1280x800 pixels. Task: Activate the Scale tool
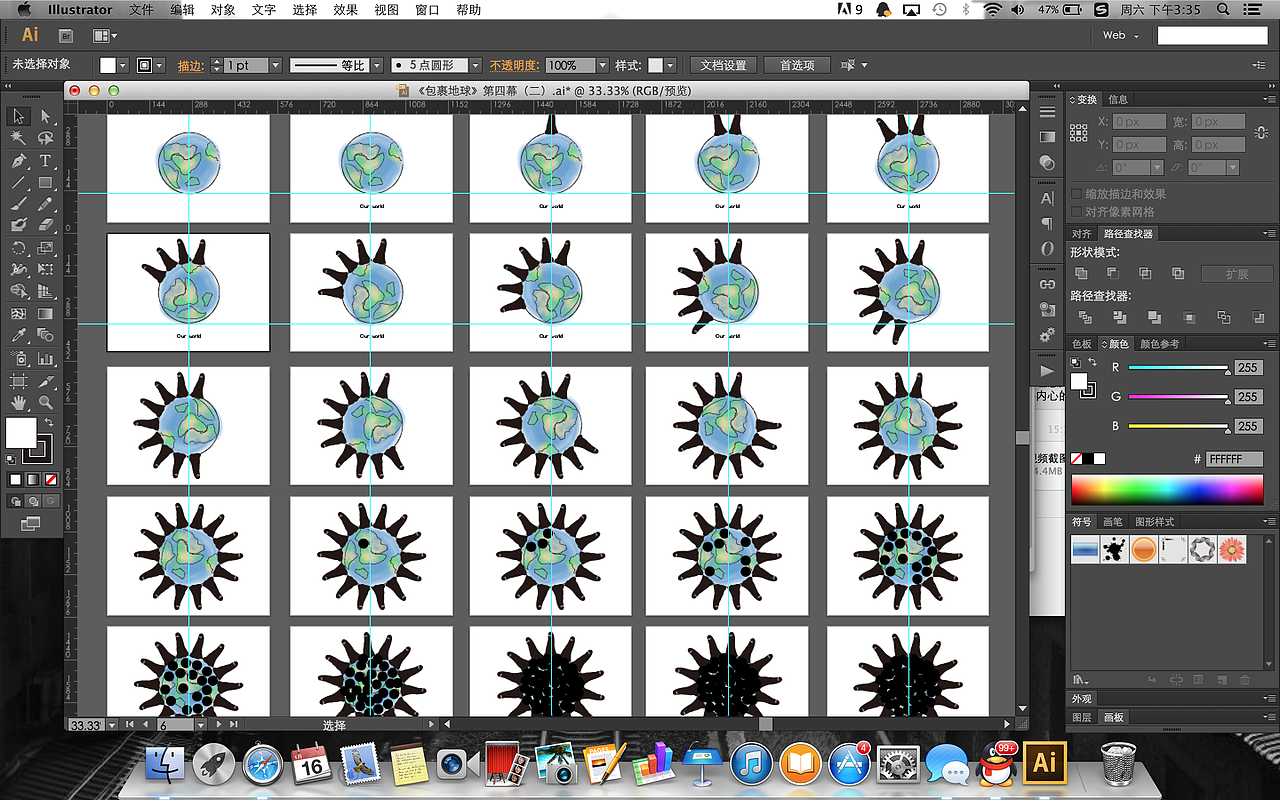click(45, 248)
